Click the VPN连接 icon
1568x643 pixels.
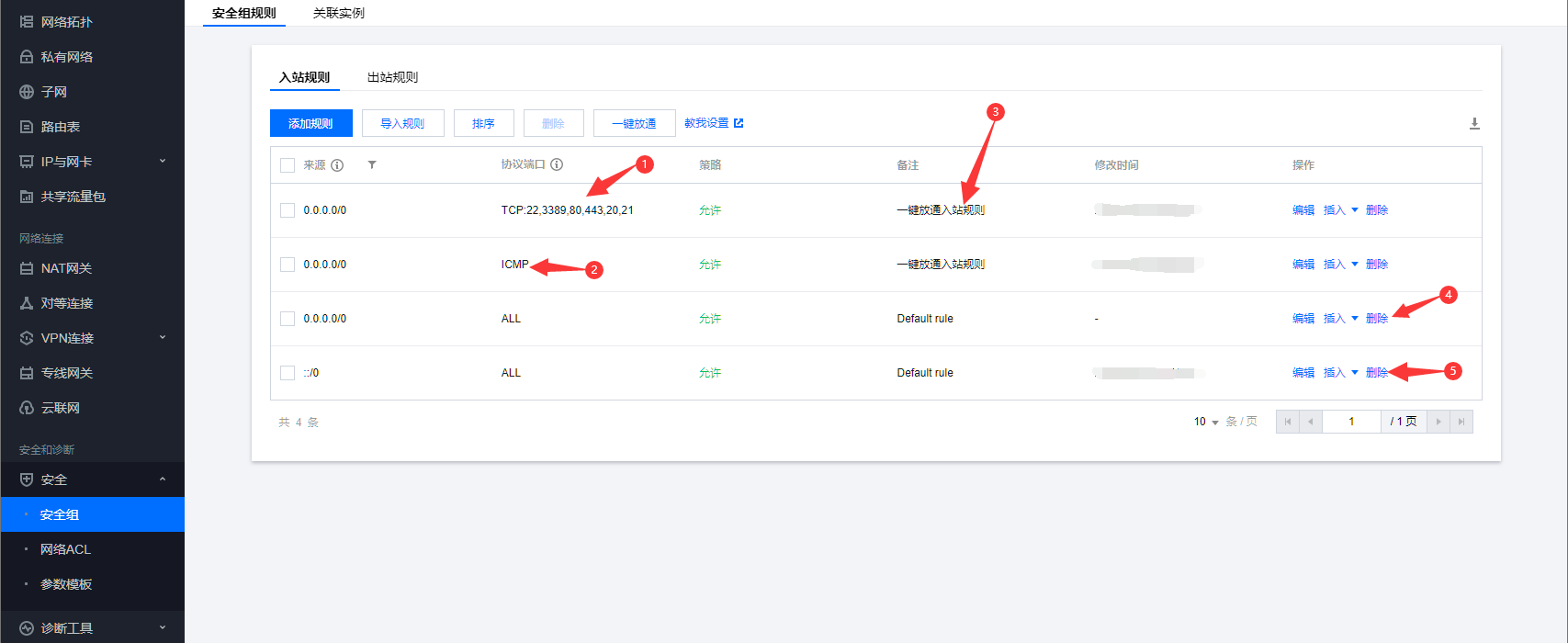point(27,338)
